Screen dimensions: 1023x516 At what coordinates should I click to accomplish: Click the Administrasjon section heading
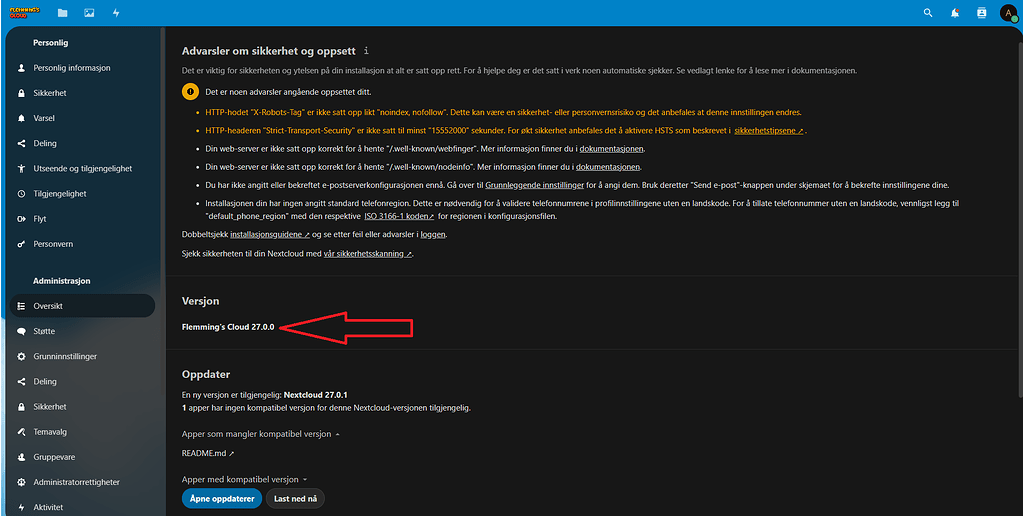coord(61,281)
